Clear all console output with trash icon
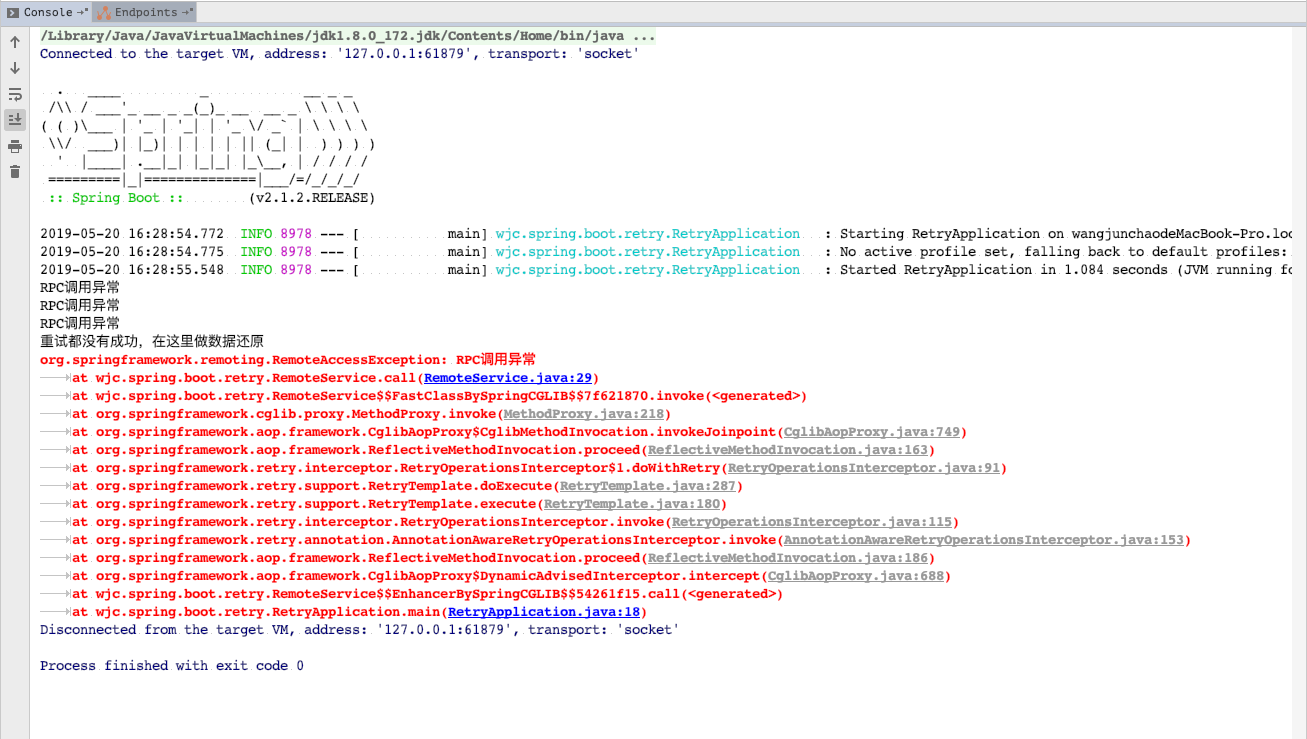This screenshot has height=739, width=1307. click(x=14, y=171)
